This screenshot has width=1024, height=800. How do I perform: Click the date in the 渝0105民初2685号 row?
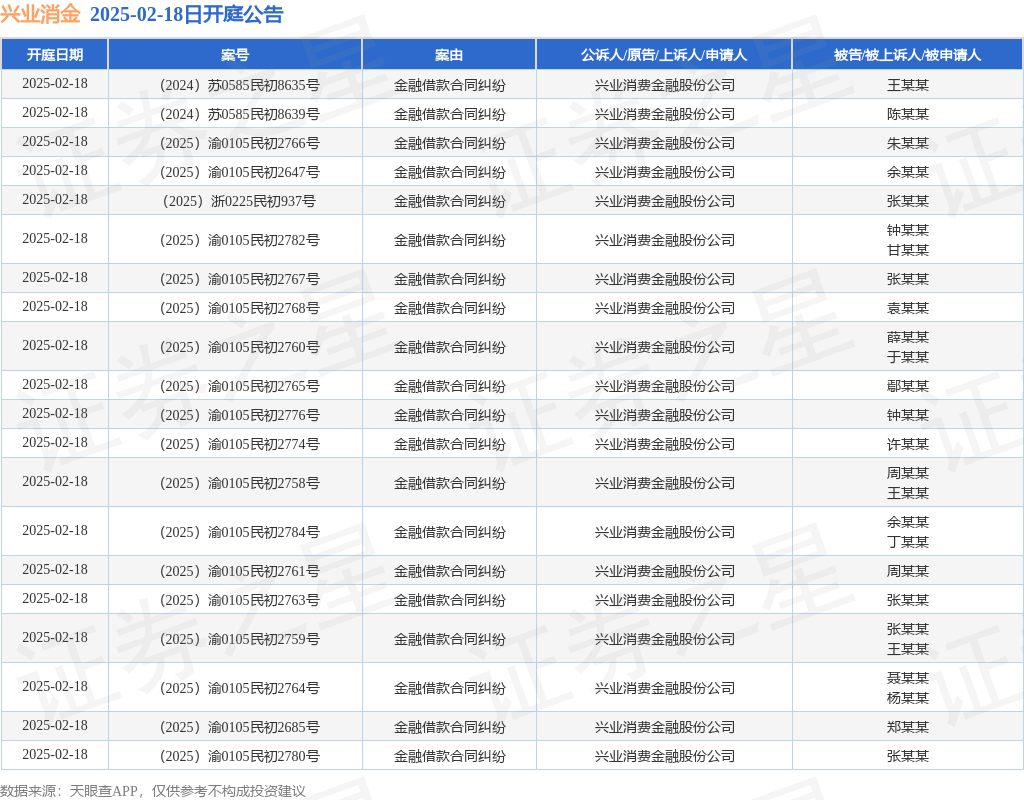tap(55, 726)
